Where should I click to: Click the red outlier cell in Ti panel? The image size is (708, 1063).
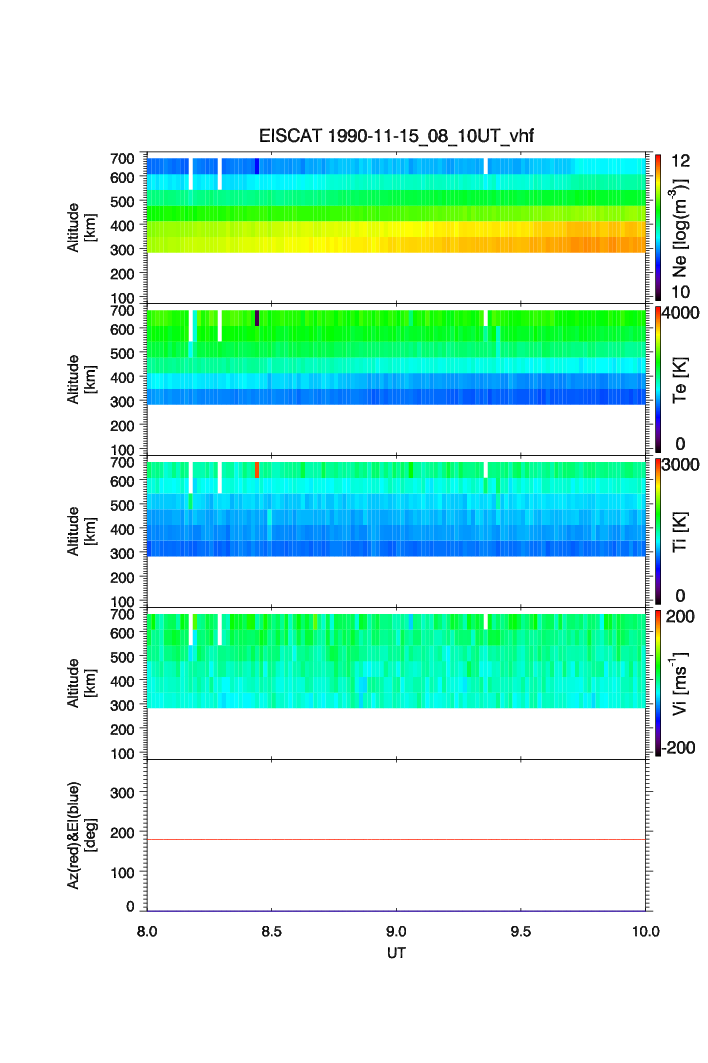pos(257,470)
